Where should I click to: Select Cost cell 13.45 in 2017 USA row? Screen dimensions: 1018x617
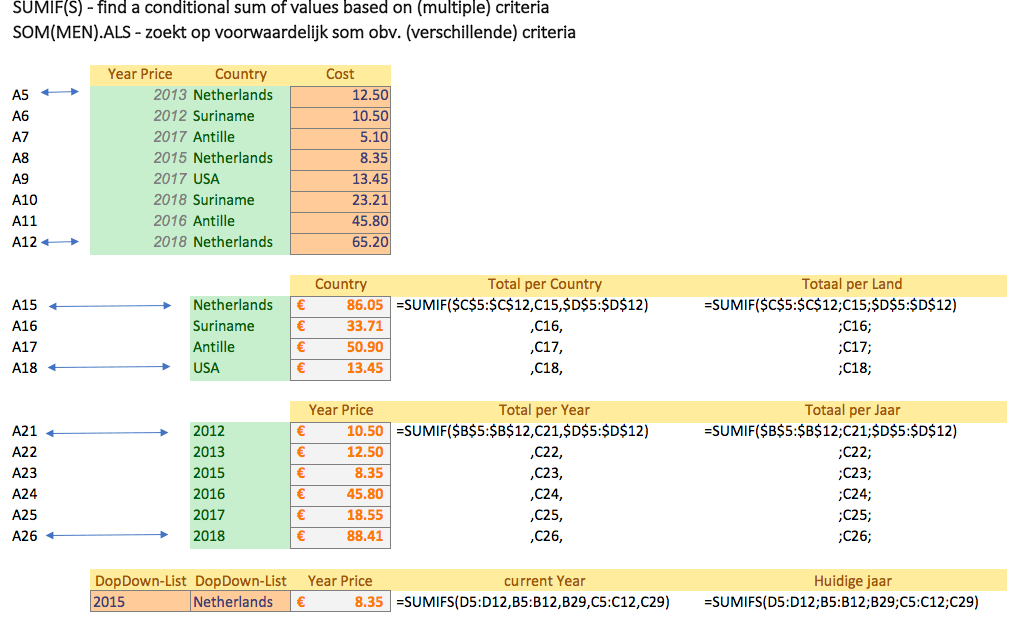pos(340,179)
